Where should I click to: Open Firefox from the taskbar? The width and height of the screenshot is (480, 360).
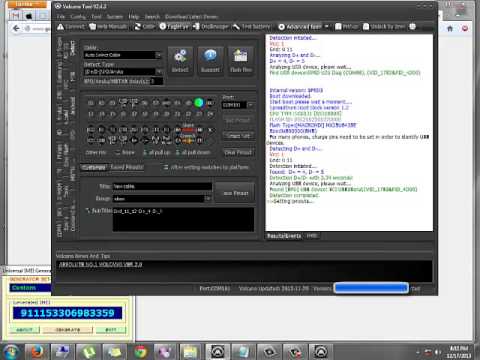[36, 352]
